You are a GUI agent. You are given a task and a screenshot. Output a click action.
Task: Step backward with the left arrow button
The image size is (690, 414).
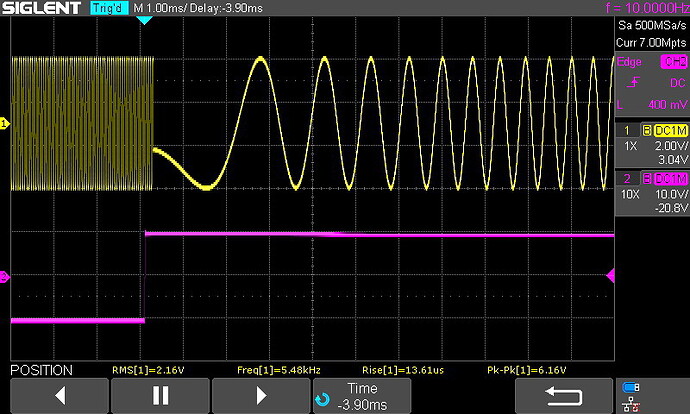tap(58, 395)
